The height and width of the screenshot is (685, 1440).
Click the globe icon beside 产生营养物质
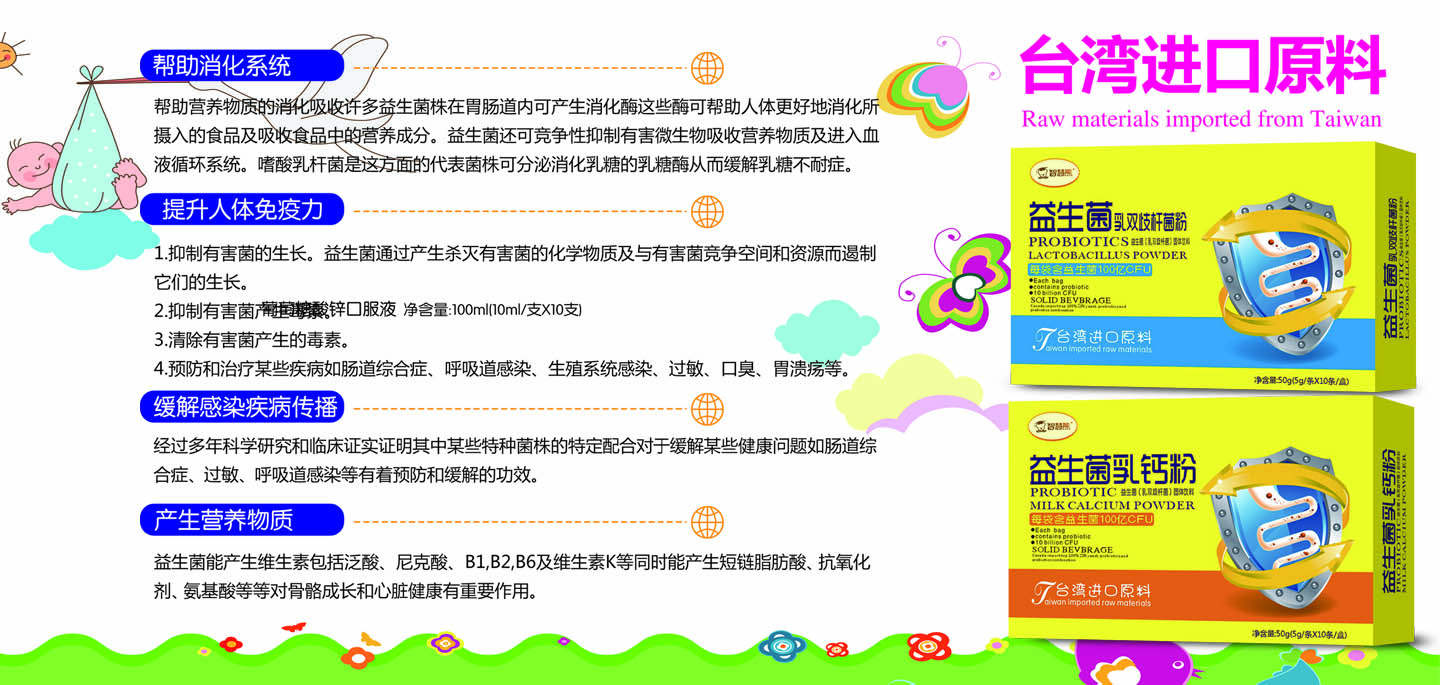[707, 520]
